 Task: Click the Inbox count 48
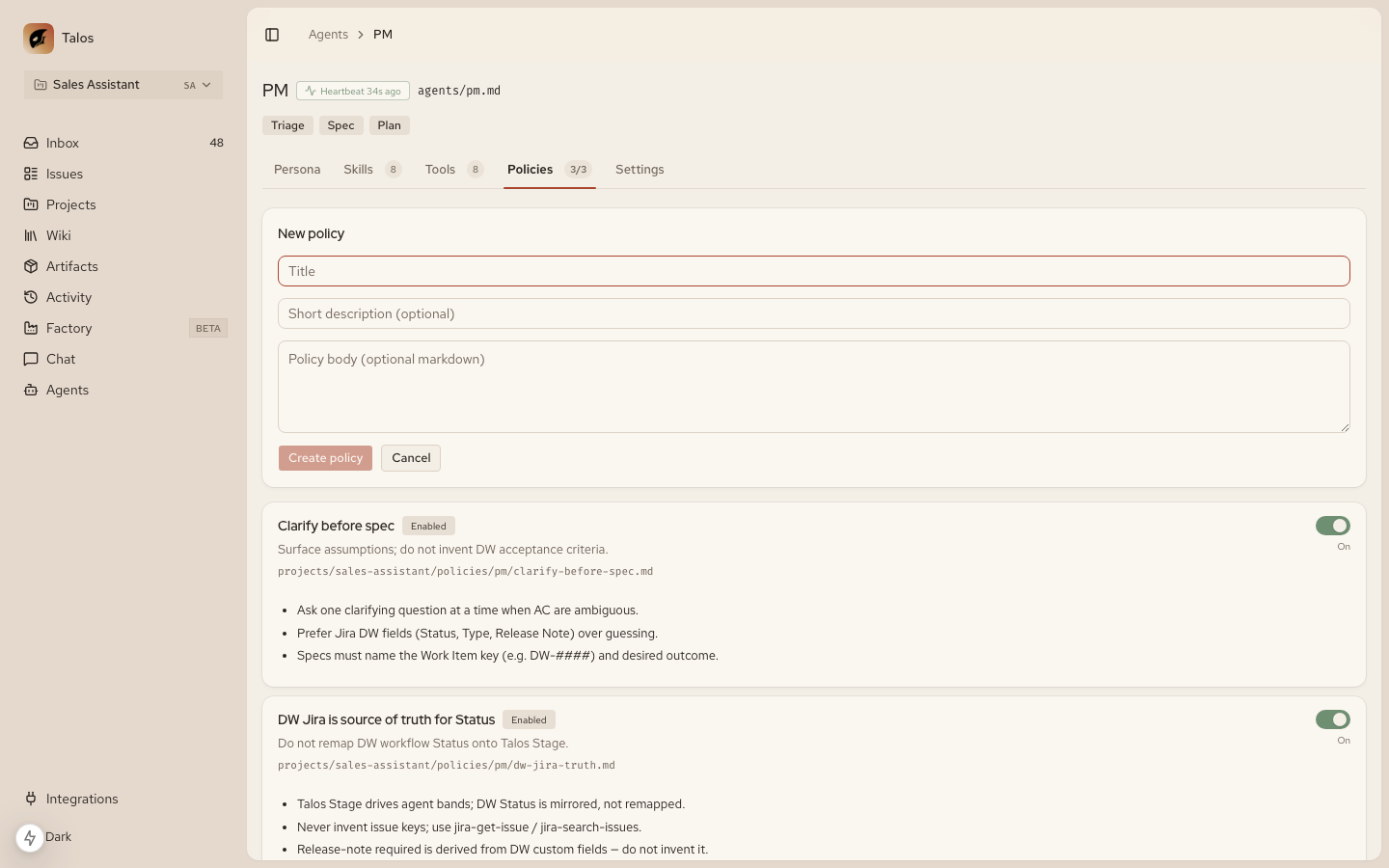coord(216,143)
